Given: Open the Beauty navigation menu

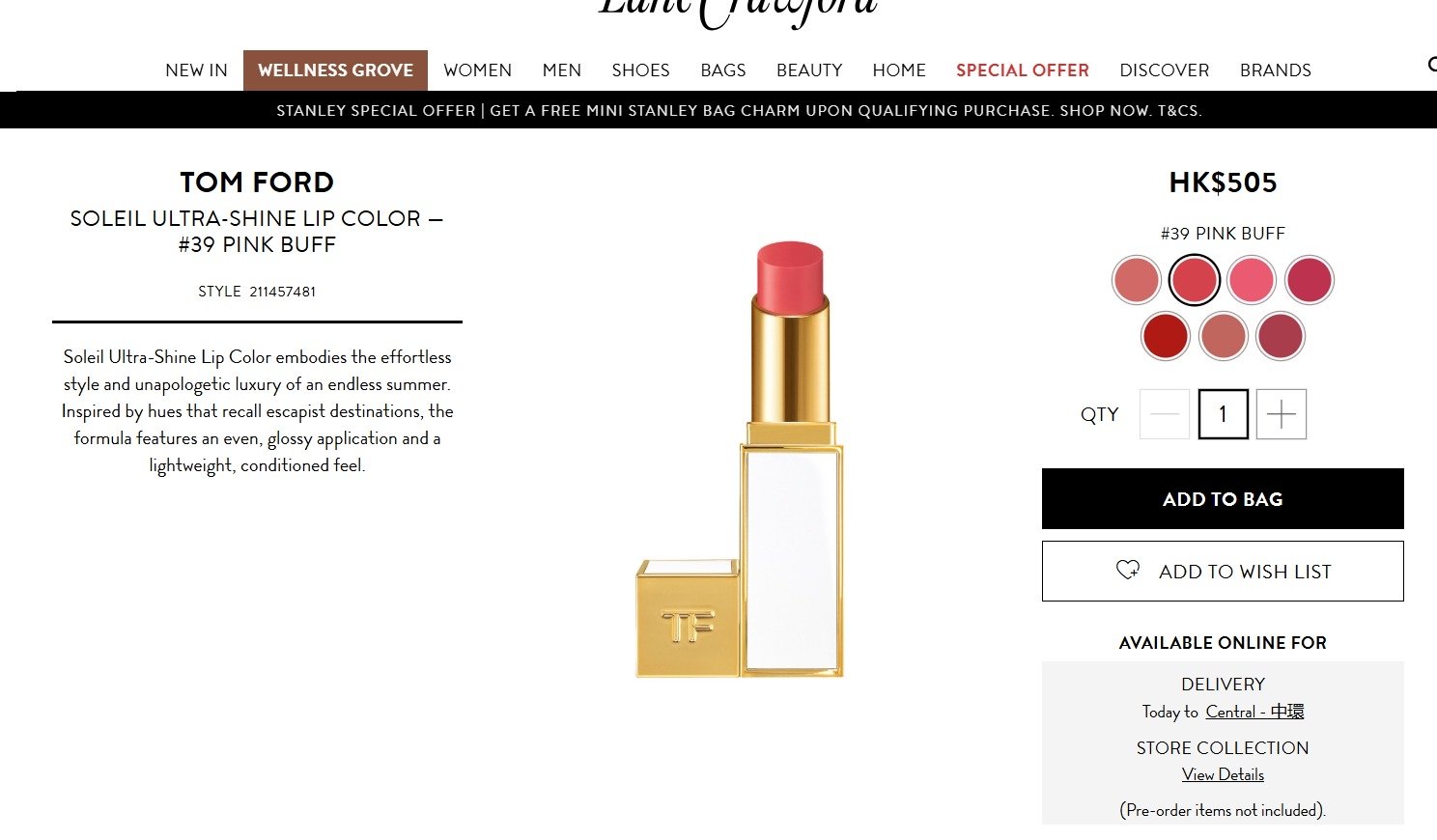Looking at the screenshot, I should [x=809, y=70].
